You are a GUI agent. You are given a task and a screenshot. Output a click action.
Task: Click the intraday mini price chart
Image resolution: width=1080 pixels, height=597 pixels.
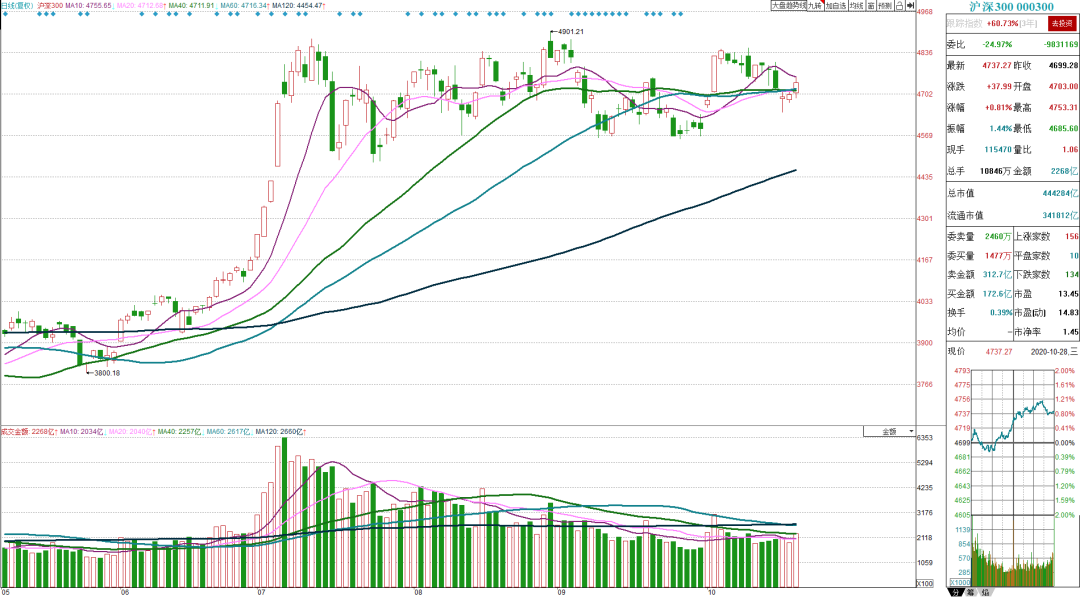tap(1012, 443)
